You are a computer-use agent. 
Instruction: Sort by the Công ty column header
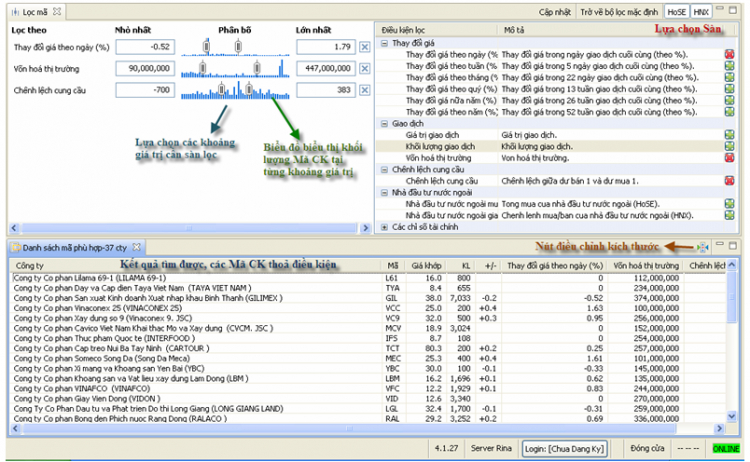coord(195,265)
